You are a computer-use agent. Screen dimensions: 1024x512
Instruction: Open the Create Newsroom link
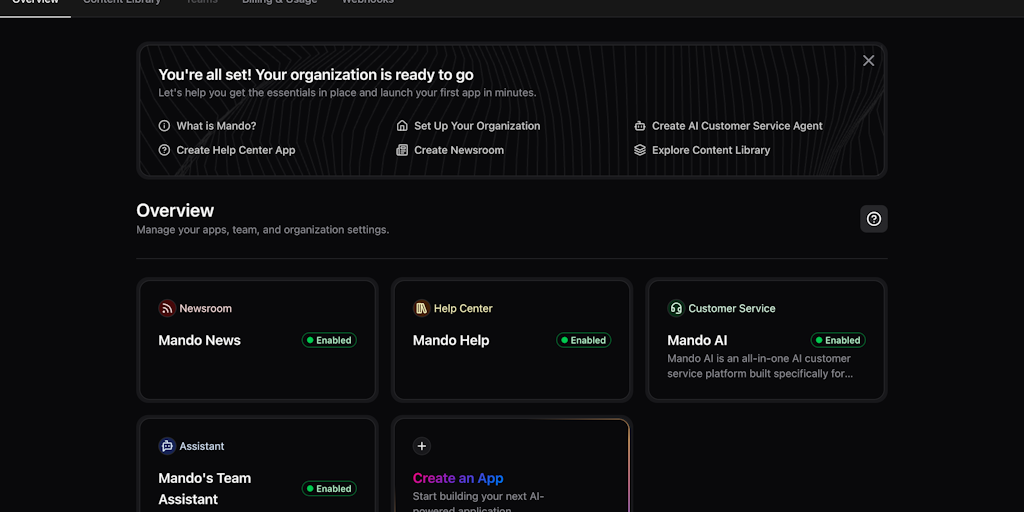tap(459, 150)
